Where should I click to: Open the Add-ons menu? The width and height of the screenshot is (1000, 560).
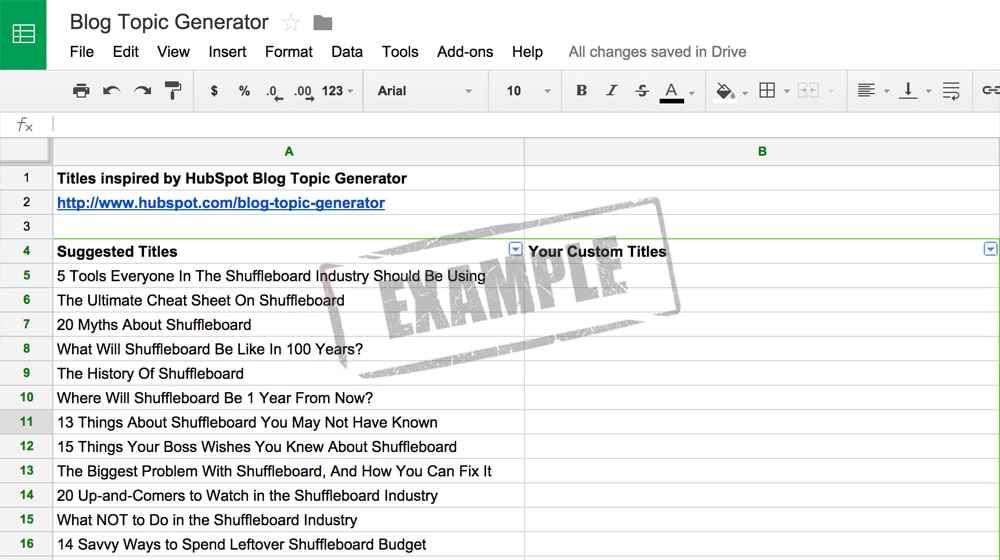pos(465,52)
